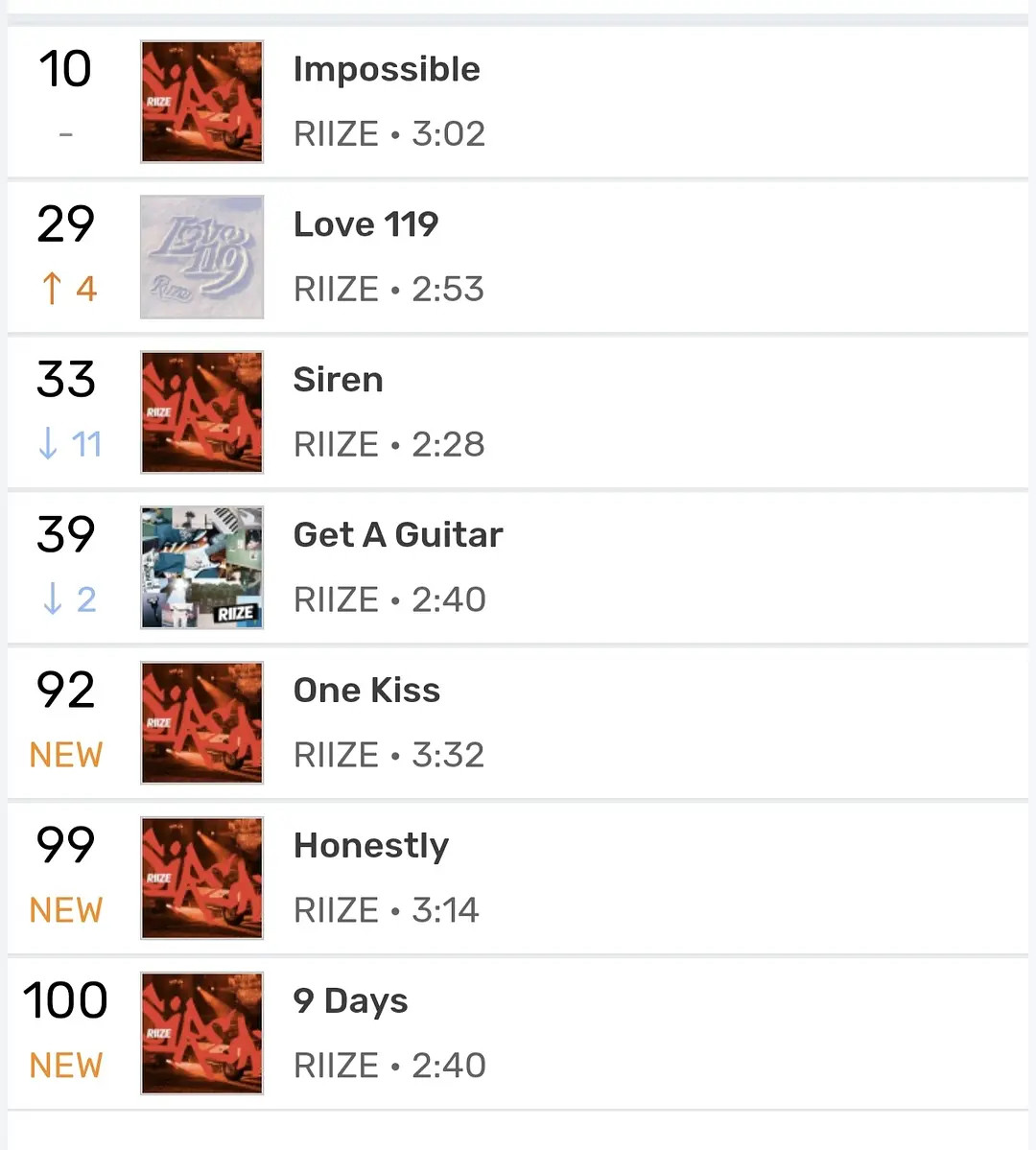Click the up arrow 4 rank change indicator
Image resolution: width=1036 pixels, height=1150 pixels.
[x=69, y=289]
